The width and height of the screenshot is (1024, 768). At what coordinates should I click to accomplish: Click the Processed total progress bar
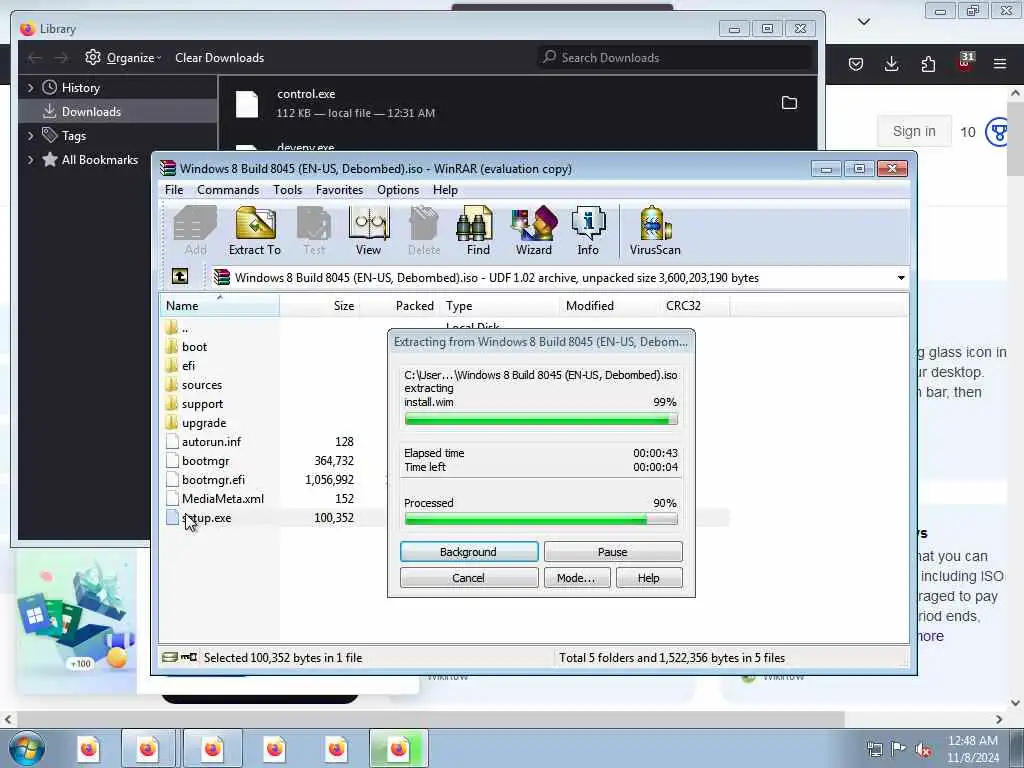[541, 519]
